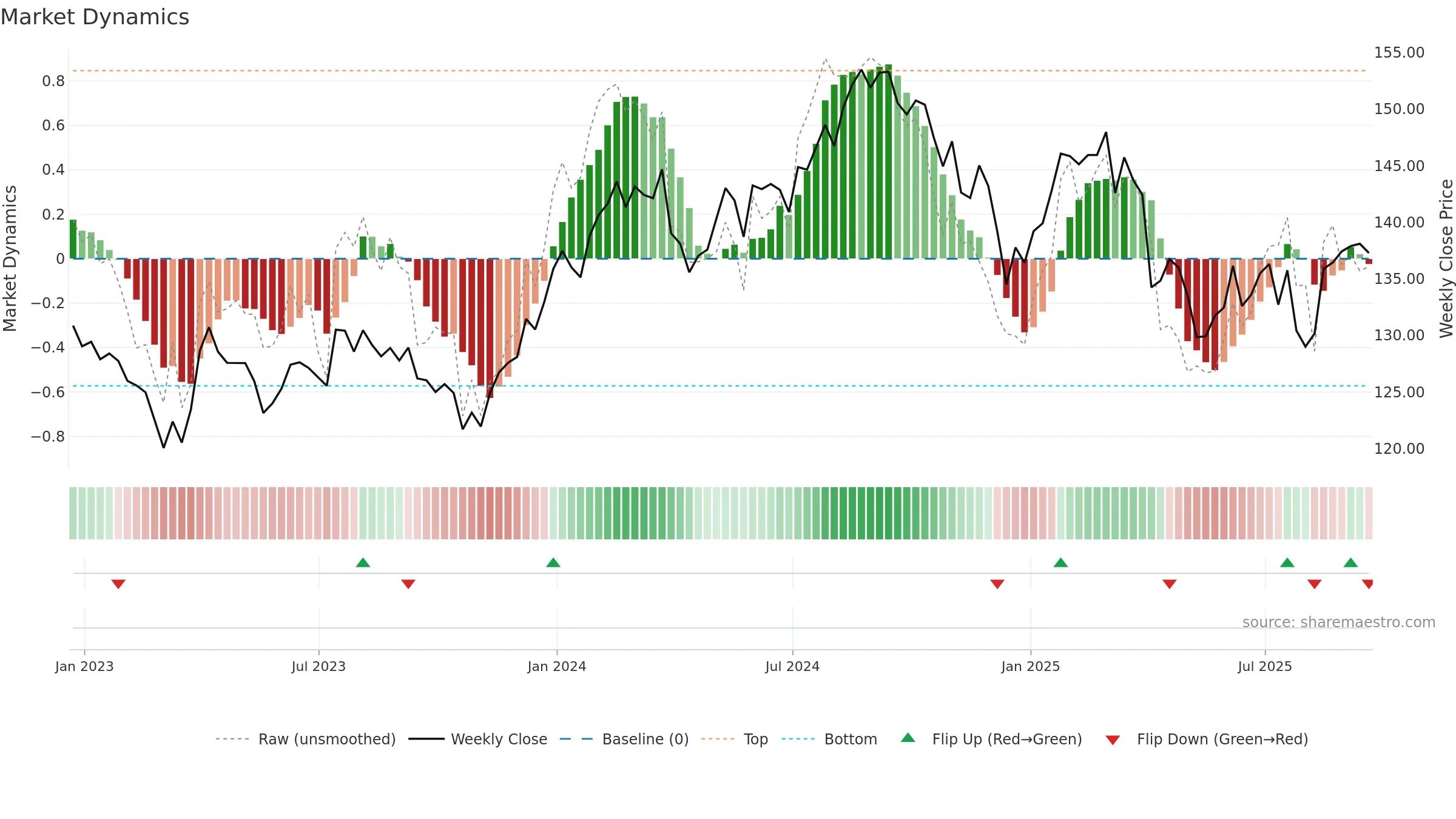Select the flip-up marker just before Jan 2024
Image resolution: width=1456 pixels, height=819 pixels.
pyautogui.click(x=553, y=562)
